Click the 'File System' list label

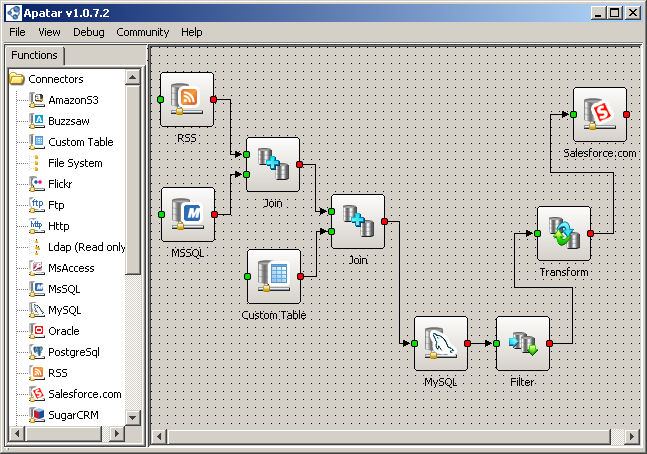tap(75, 163)
